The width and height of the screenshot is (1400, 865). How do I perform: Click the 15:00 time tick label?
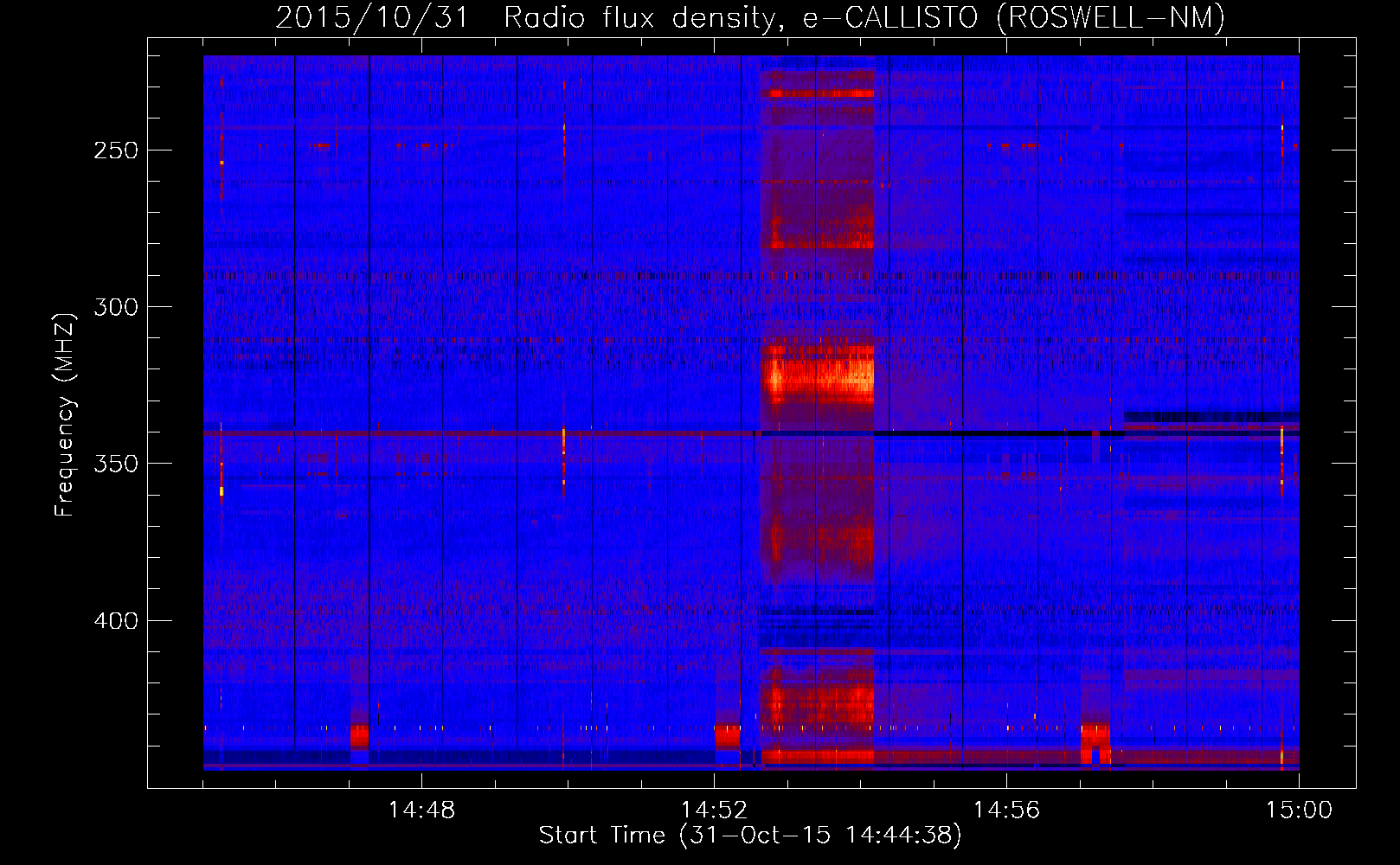[x=1299, y=811]
